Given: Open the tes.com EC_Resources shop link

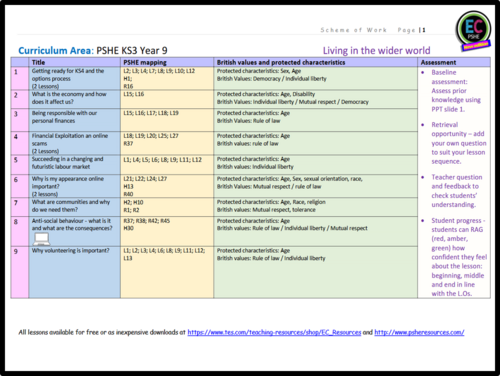Looking at the screenshot, I should click(274, 332).
